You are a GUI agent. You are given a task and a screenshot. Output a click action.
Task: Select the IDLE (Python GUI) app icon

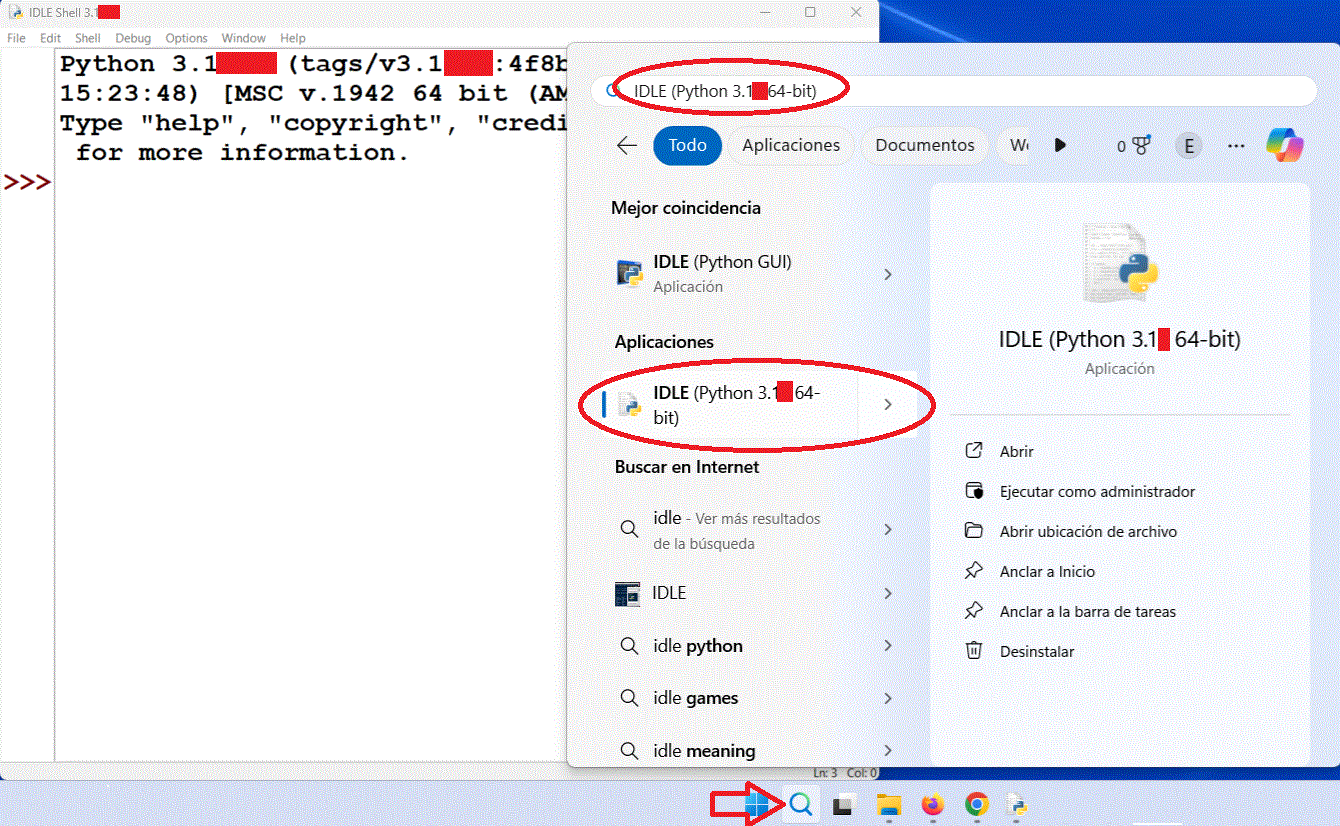point(630,273)
